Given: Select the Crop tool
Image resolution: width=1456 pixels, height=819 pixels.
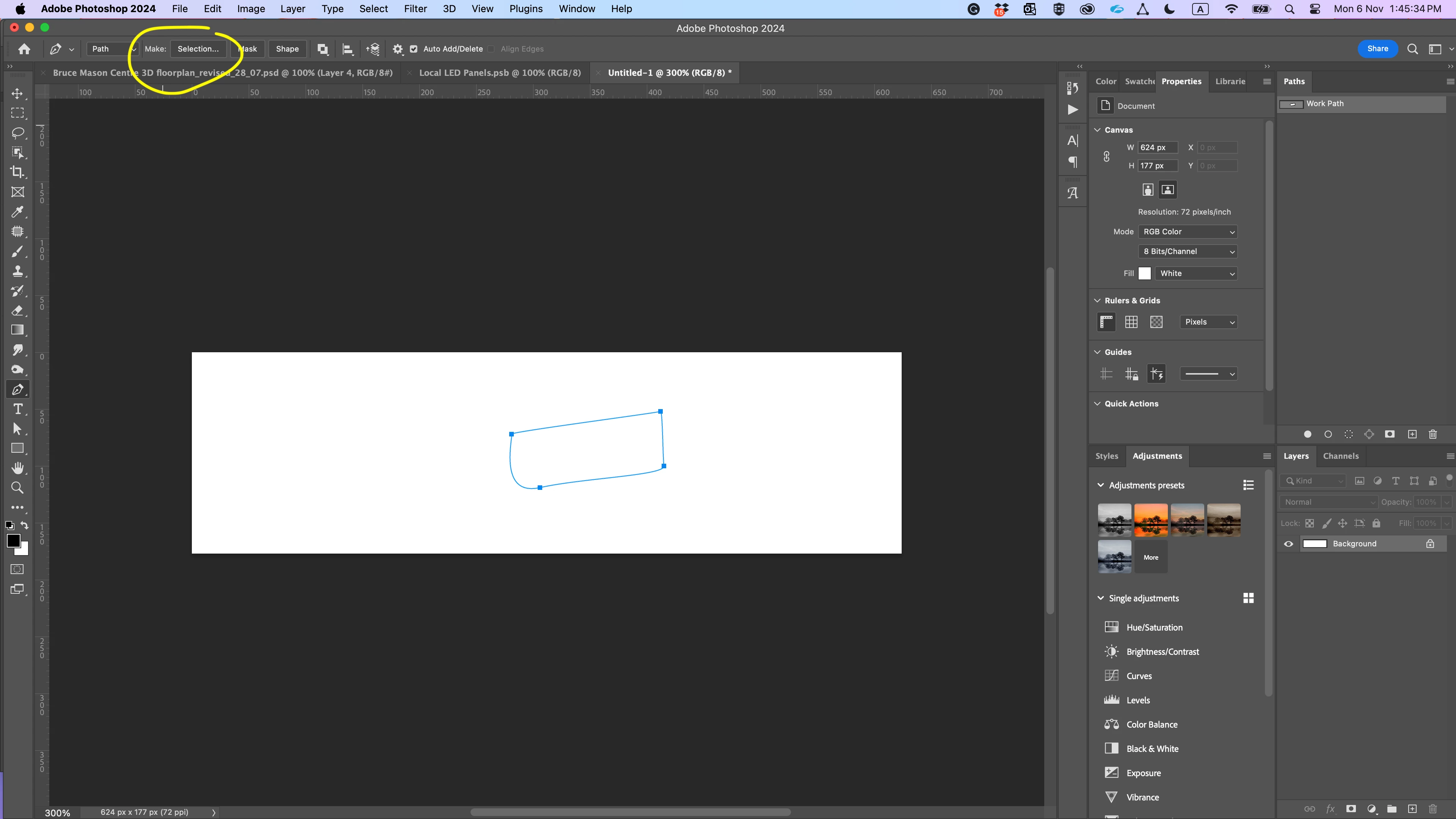Looking at the screenshot, I should tap(17, 172).
